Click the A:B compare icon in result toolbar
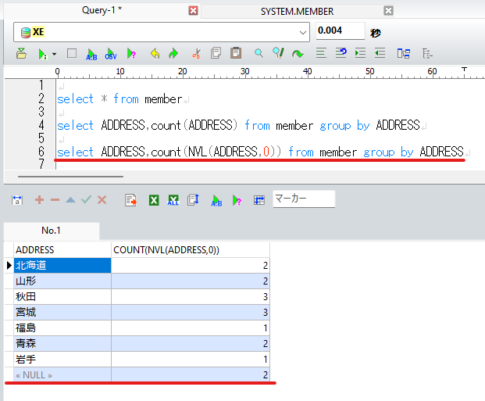 pos(216,200)
